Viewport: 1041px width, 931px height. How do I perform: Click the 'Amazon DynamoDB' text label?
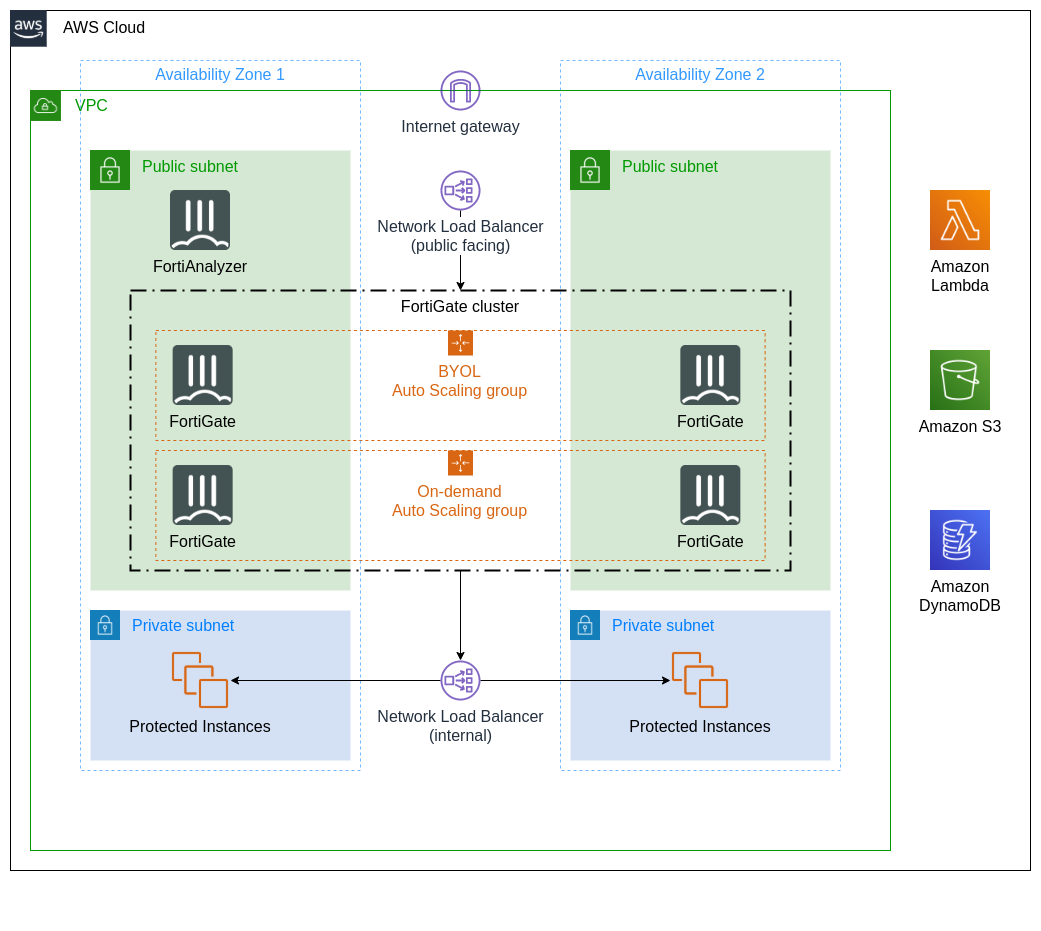[x=960, y=596]
